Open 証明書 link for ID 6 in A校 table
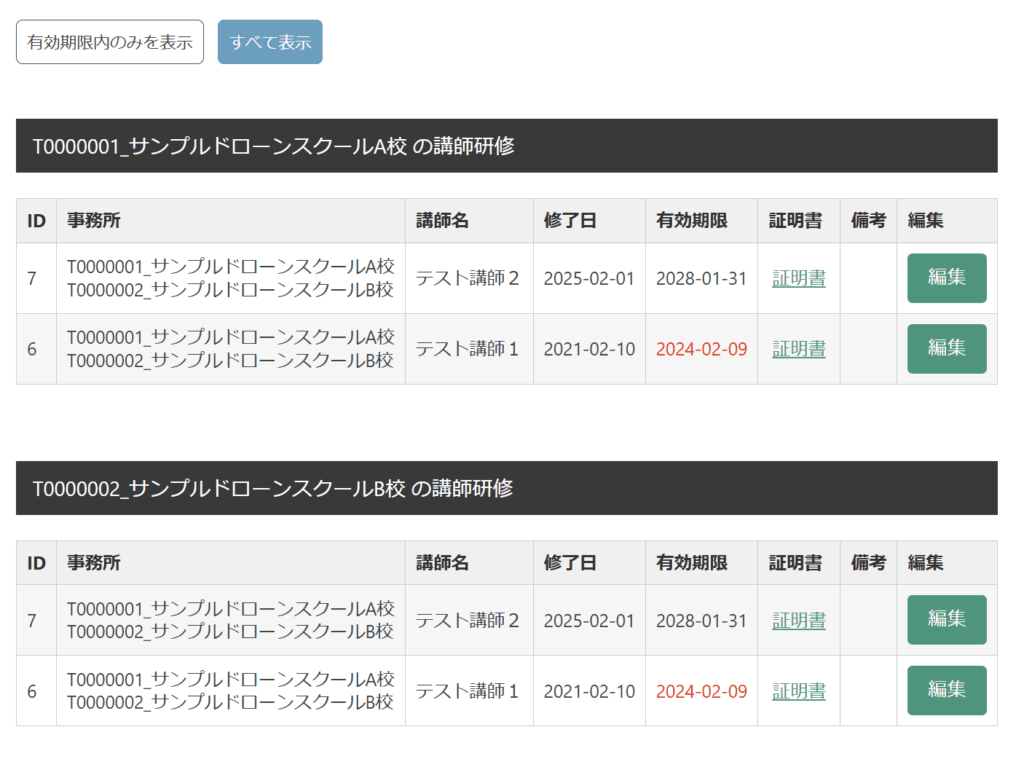Image resolution: width=1024 pixels, height=759 pixels. [798, 349]
